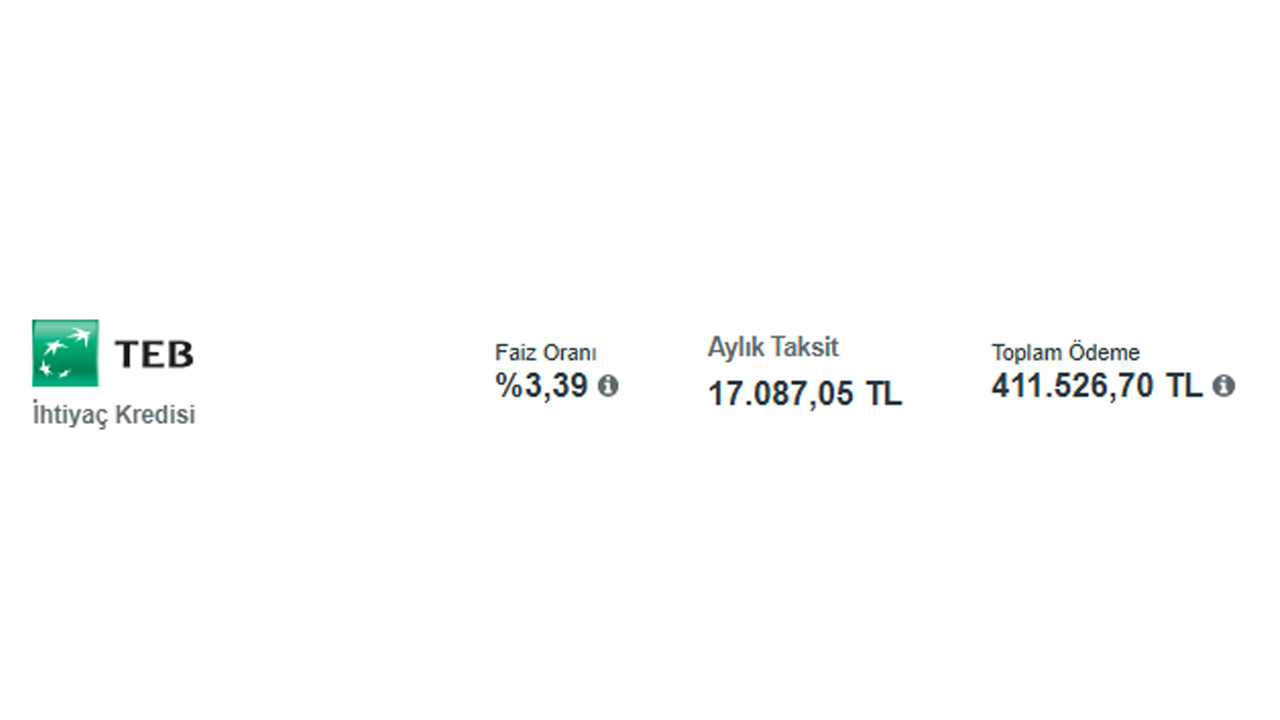This screenshot has width=1280, height=720.
Task: Click the TL unit after 411.526,70
Action: pyautogui.click(x=1184, y=386)
